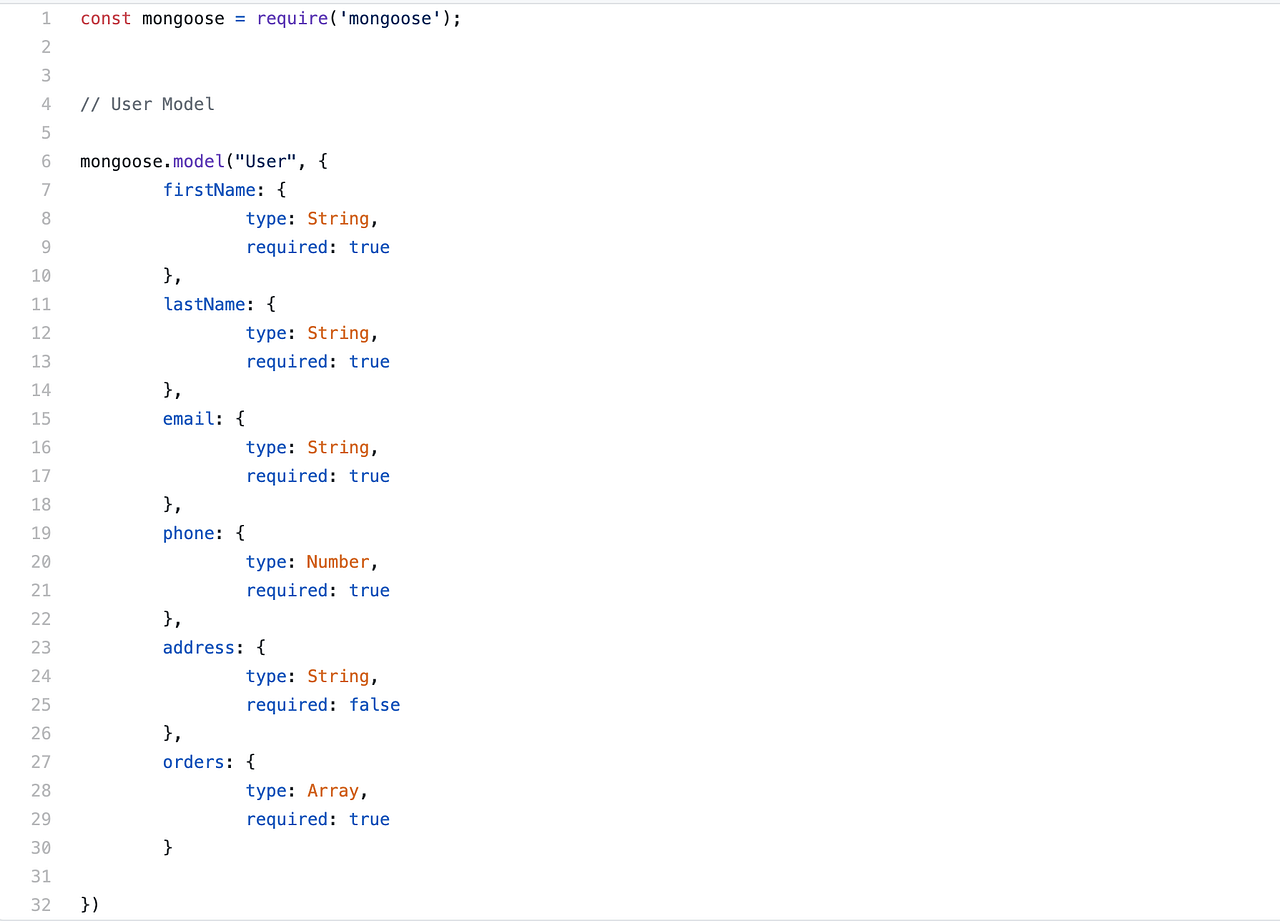Viewport: 1280px width, 921px height.
Task: Click the true value on line 9
Action: tap(369, 247)
